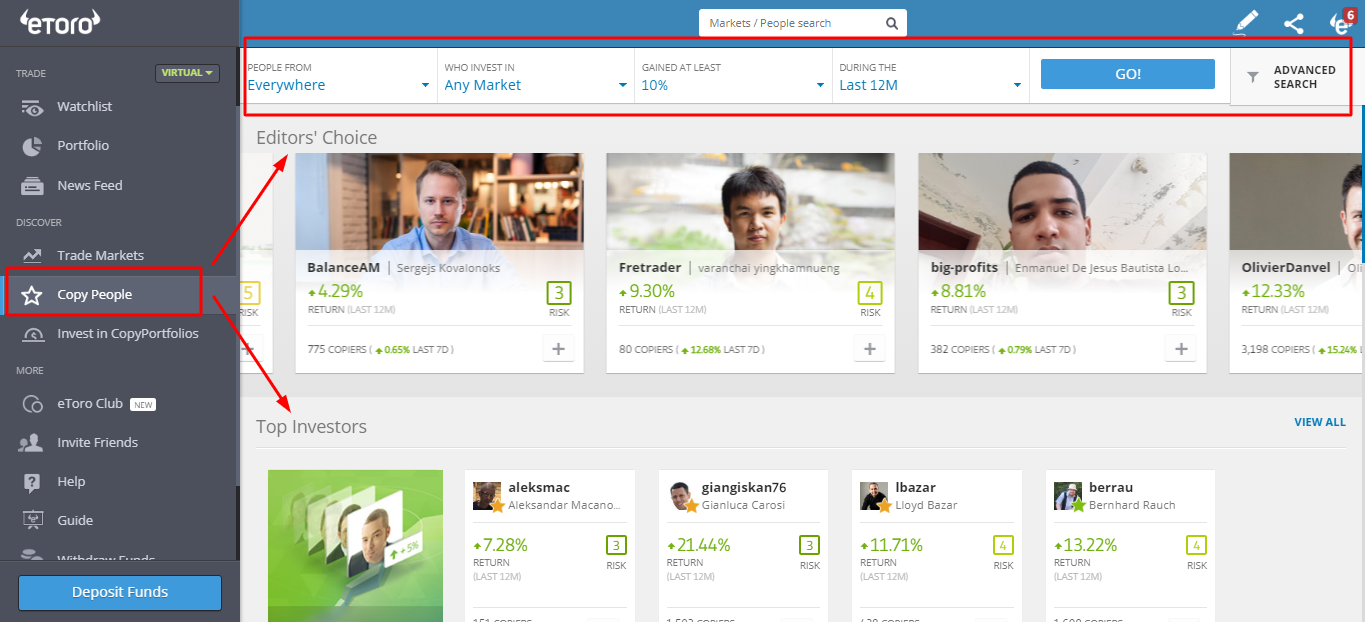Click Fretrader cover photo
1365x622 pixels.
(x=751, y=201)
